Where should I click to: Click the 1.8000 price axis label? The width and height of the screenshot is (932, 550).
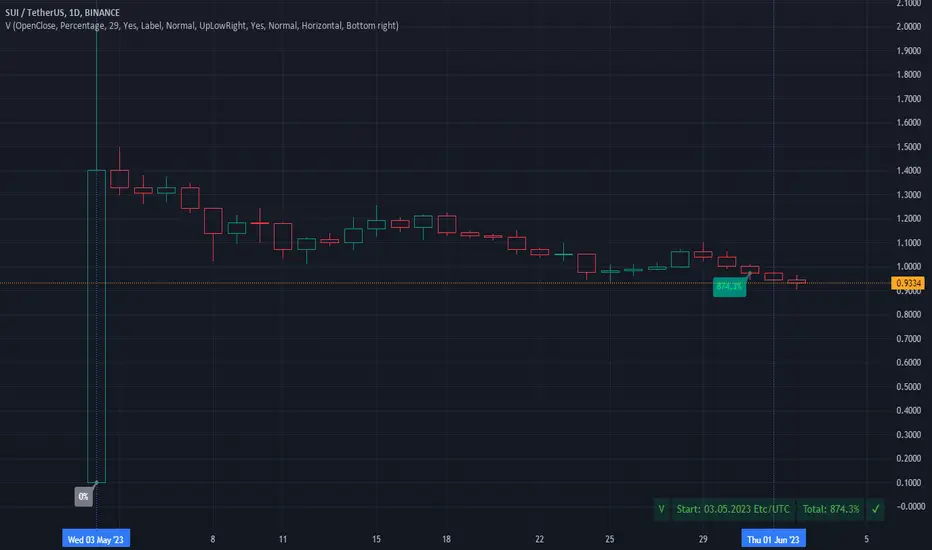click(909, 75)
